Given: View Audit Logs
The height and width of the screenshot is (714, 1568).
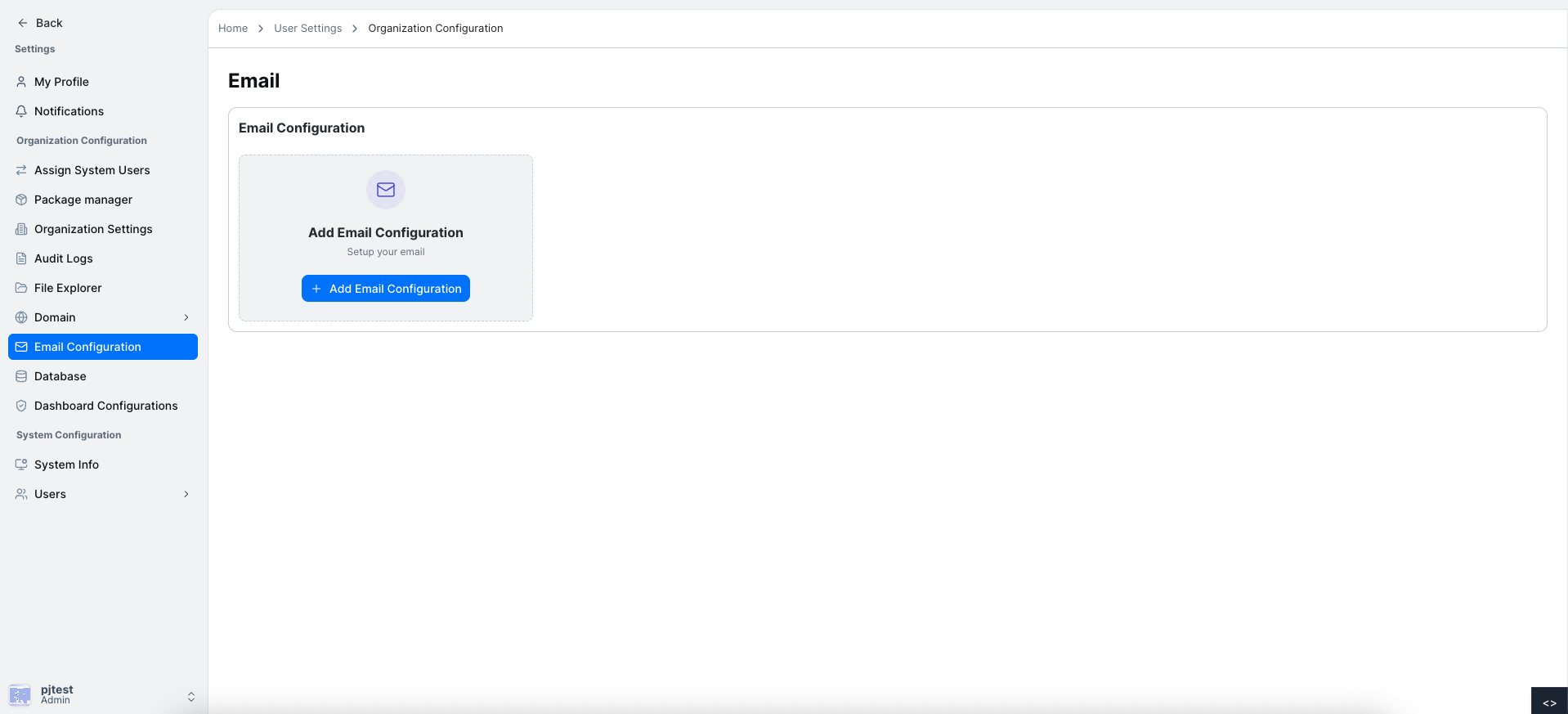Looking at the screenshot, I should coord(103,258).
